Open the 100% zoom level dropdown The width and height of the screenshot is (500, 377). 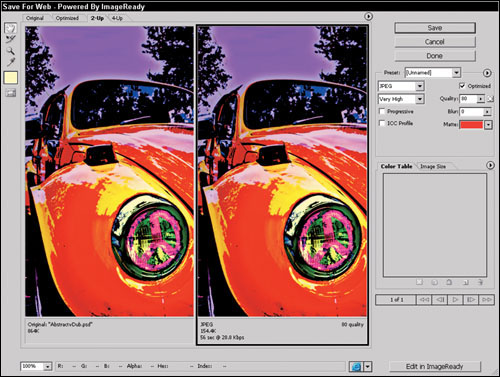point(36,366)
